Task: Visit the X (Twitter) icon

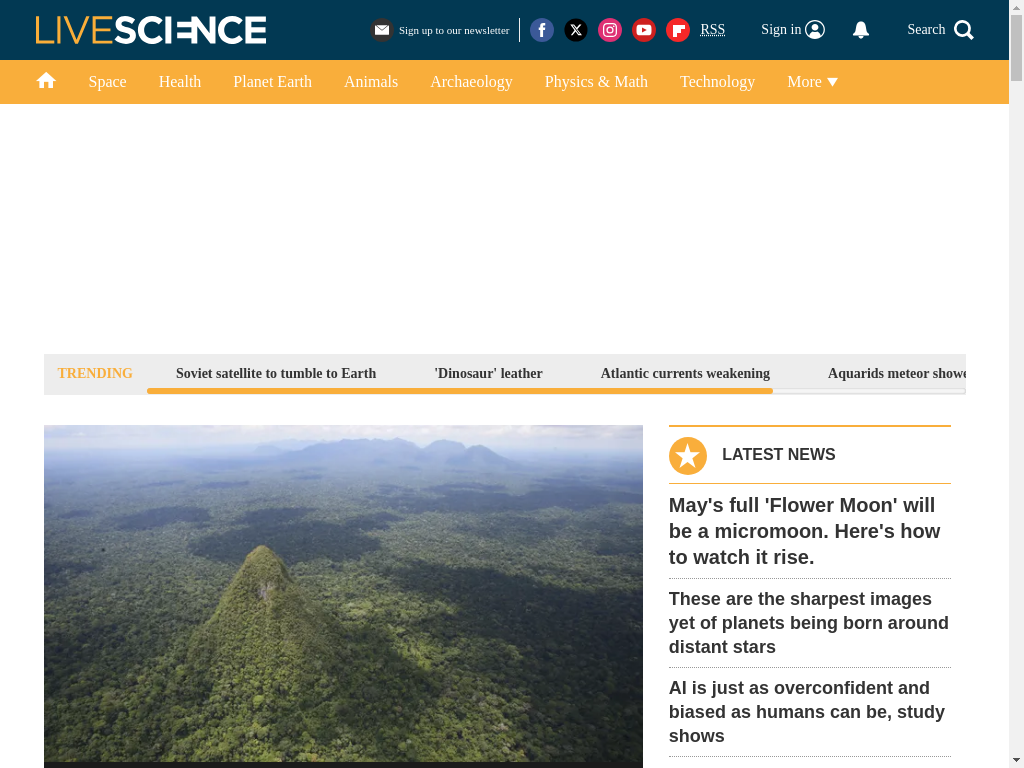Action: (x=576, y=30)
